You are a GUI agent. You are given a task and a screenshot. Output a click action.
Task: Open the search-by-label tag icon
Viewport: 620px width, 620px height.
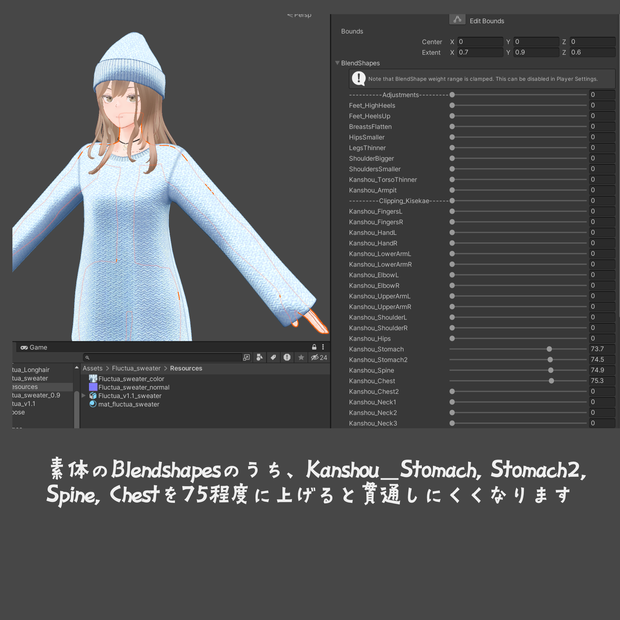click(x=273, y=357)
